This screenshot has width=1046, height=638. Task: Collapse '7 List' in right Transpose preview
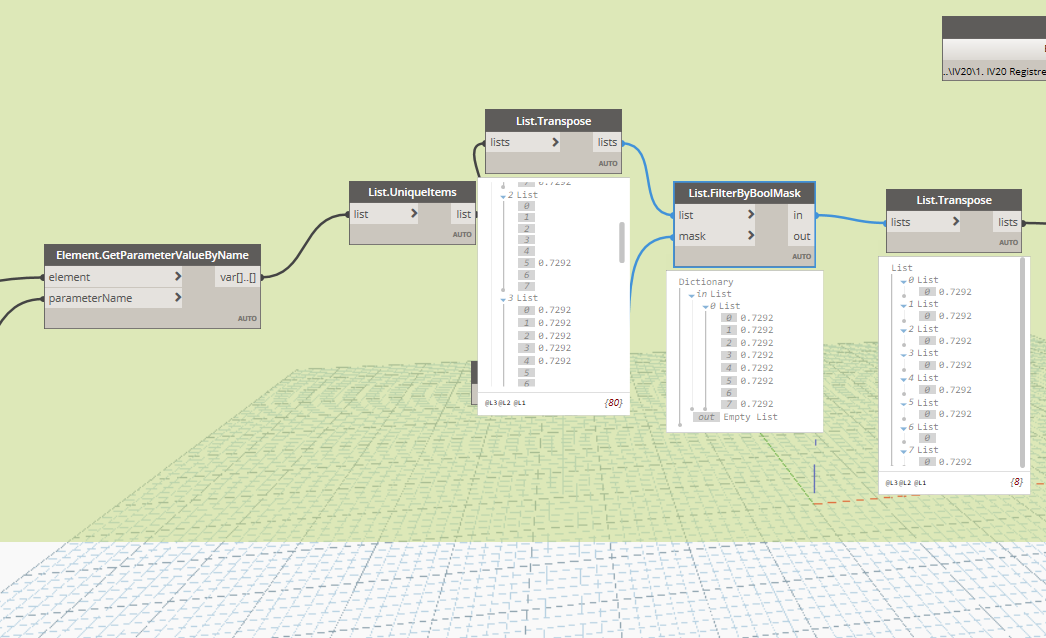[x=903, y=452]
